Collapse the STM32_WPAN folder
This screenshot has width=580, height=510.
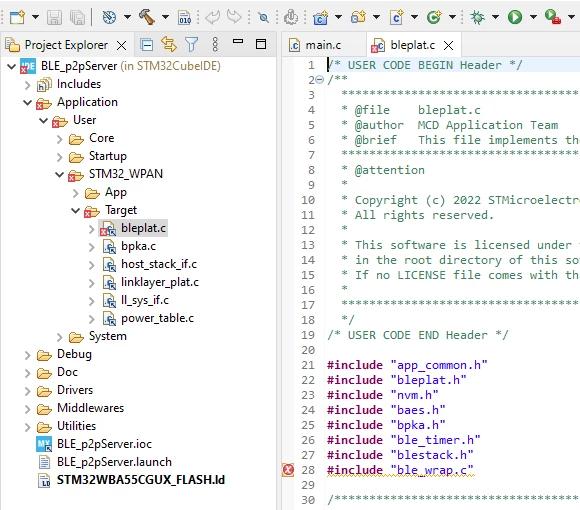pyautogui.click(x=59, y=174)
